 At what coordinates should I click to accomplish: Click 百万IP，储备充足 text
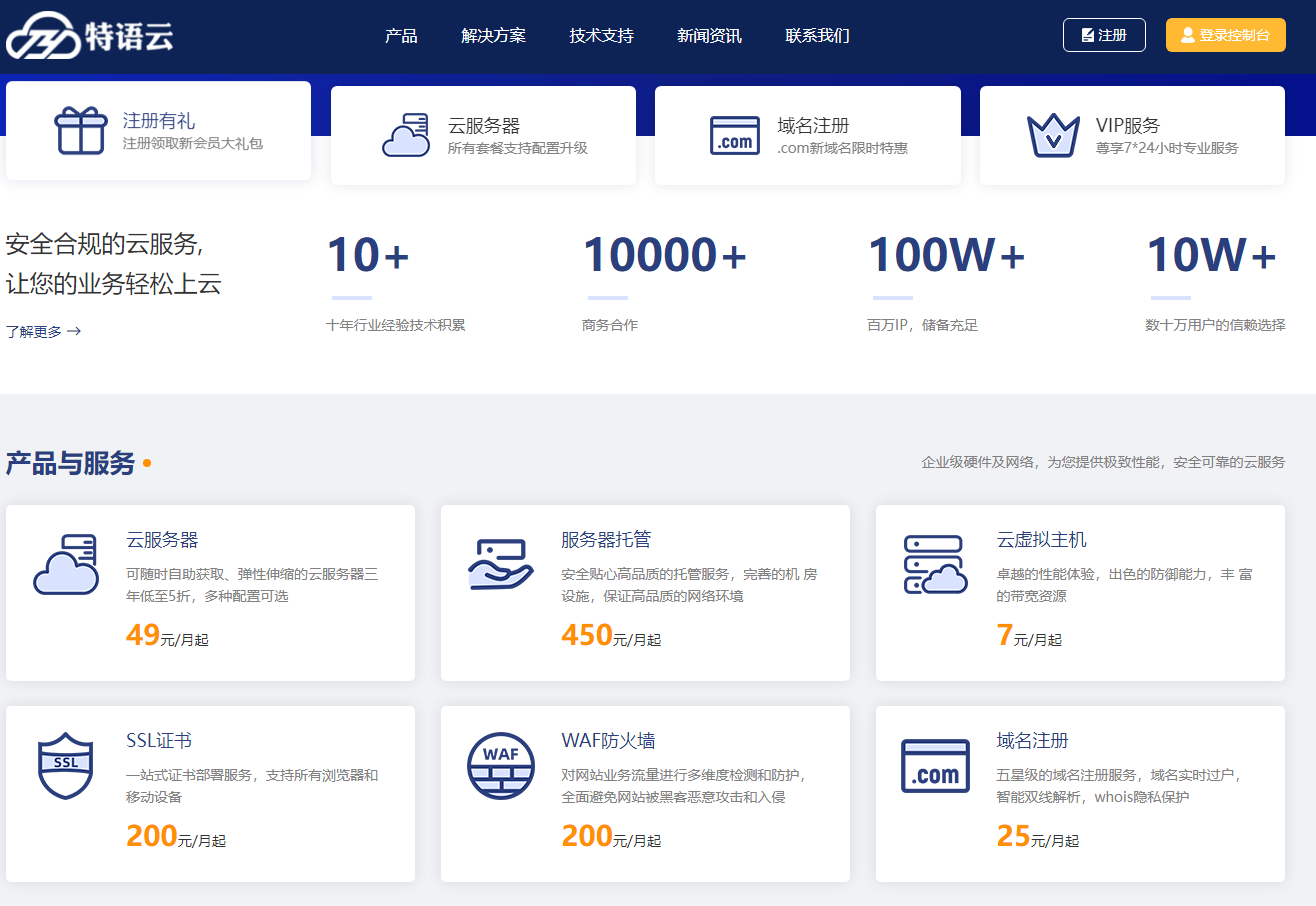[x=922, y=325]
